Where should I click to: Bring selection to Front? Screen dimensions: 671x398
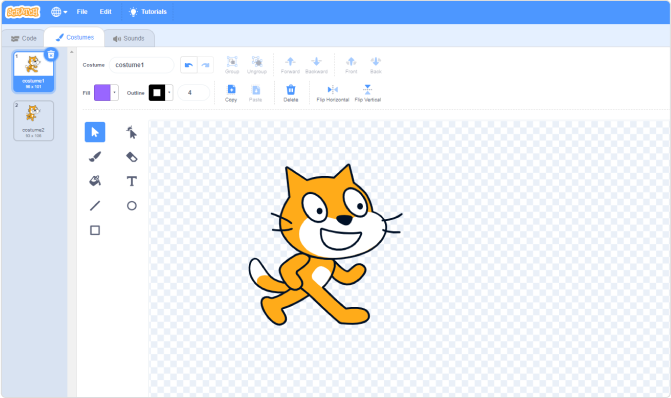pos(351,65)
